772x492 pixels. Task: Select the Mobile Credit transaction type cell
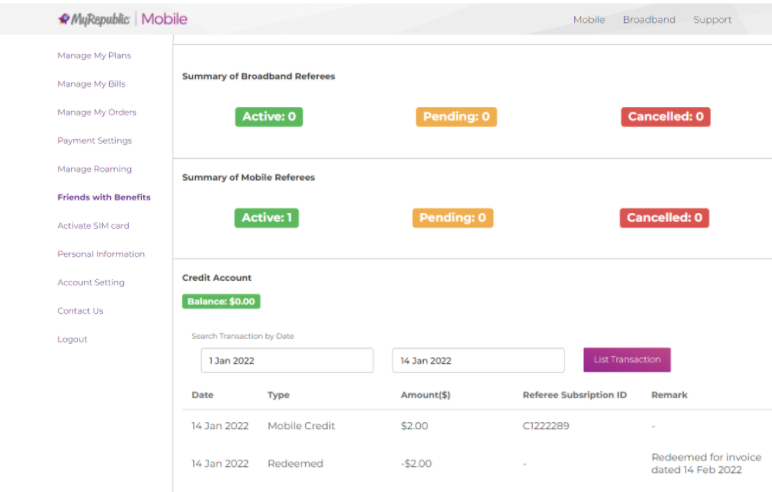tap(301, 426)
